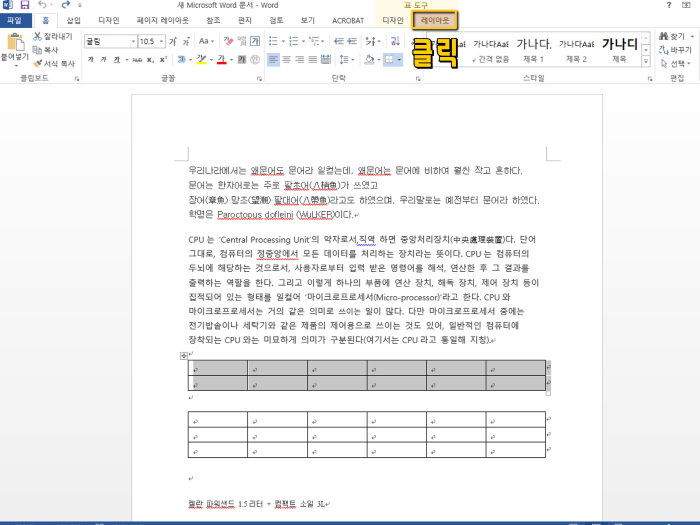The width and height of the screenshot is (700, 525).
Task: Apply the 제목 1 heading style
Action: pyautogui.click(x=533, y=50)
